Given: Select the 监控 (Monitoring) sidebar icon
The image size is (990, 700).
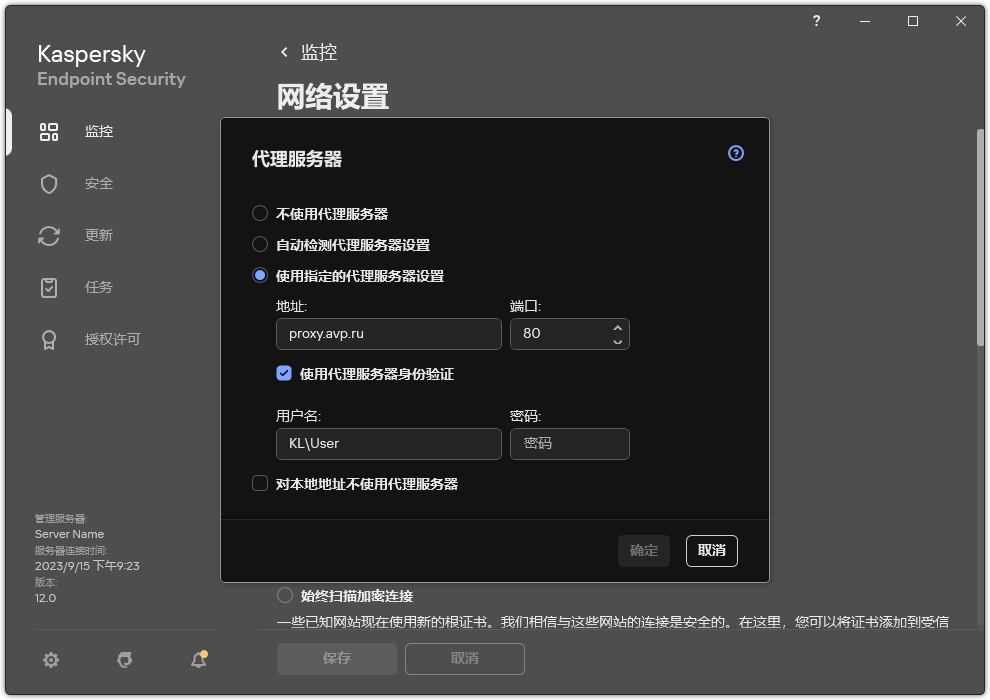Looking at the screenshot, I should (49, 131).
